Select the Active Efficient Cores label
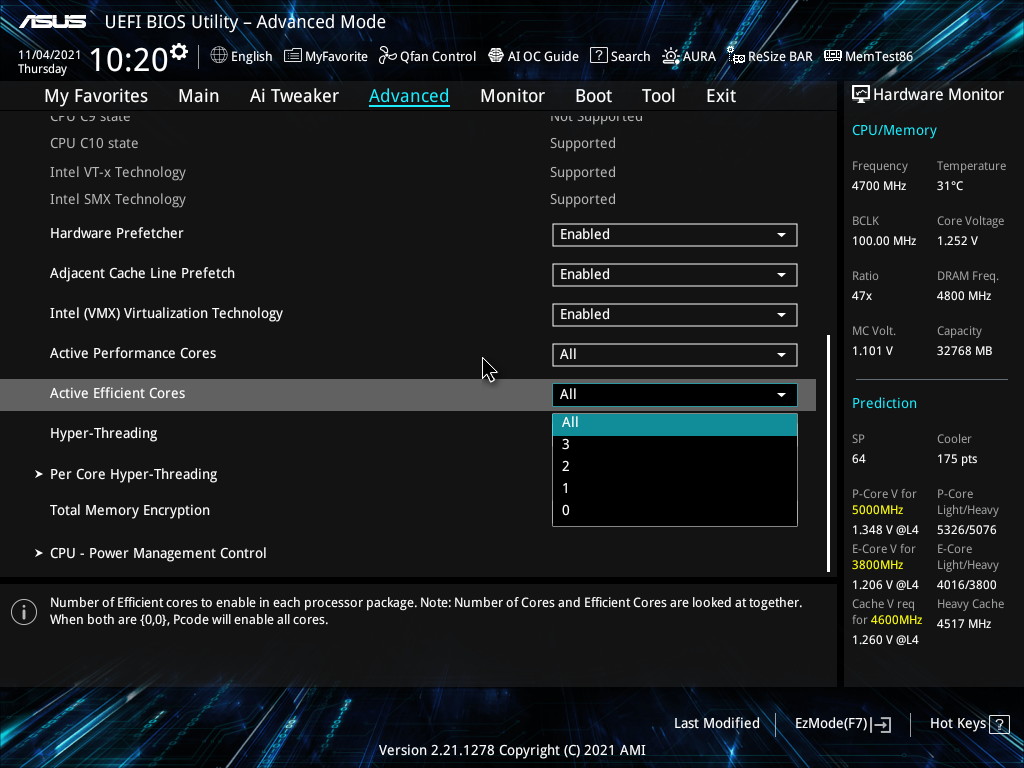1024x768 pixels. 118,394
